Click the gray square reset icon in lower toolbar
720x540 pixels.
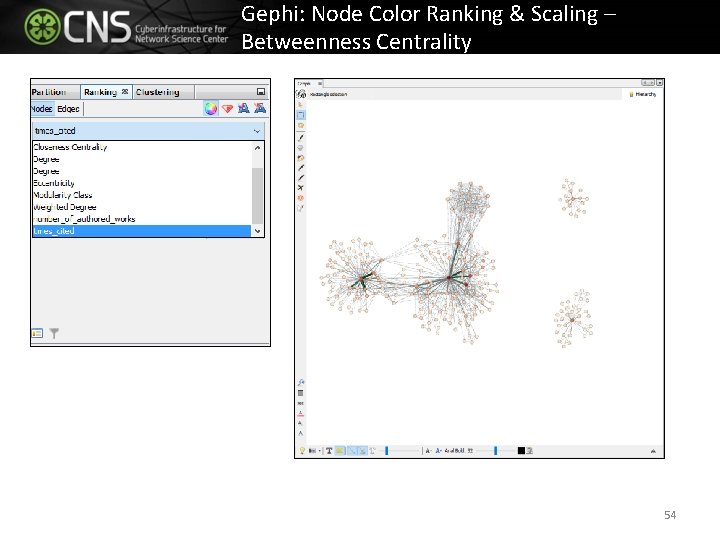pos(301,393)
